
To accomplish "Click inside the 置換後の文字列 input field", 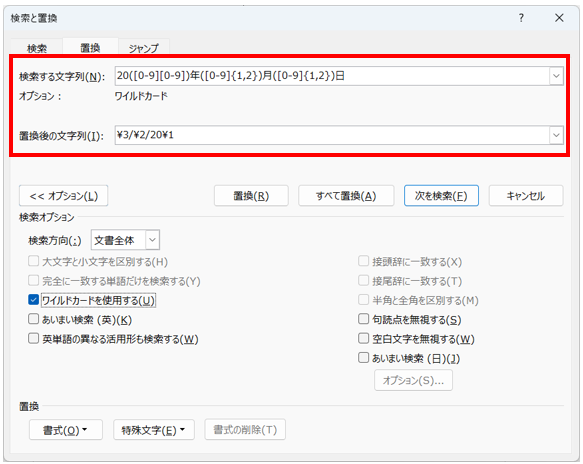I will click(x=332, y=135).
